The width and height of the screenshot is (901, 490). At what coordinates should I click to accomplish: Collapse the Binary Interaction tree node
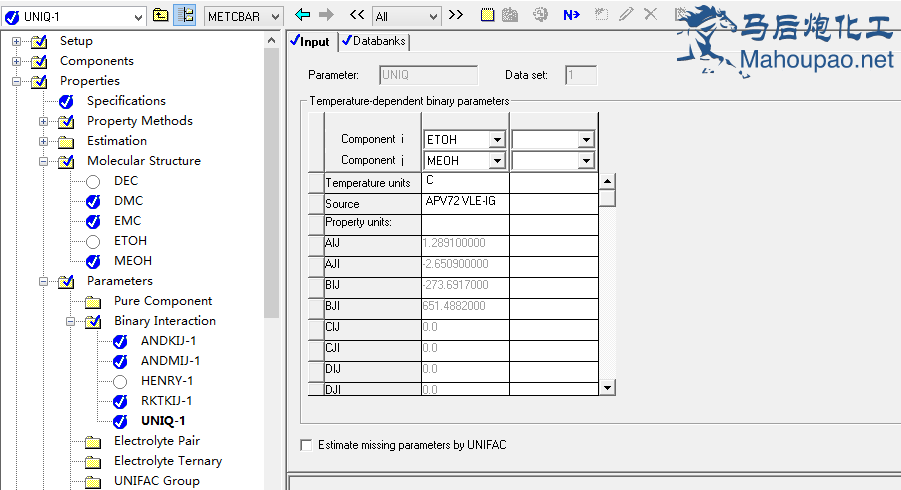pos(71,321)
